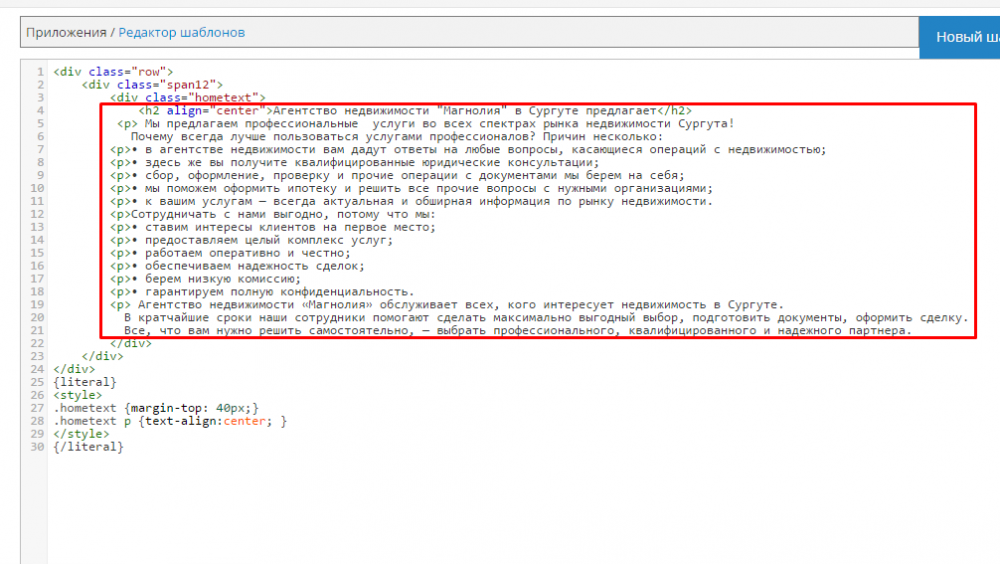Place cursor in the div class="span12" line
1000x564 pixels.
(152, 85)
